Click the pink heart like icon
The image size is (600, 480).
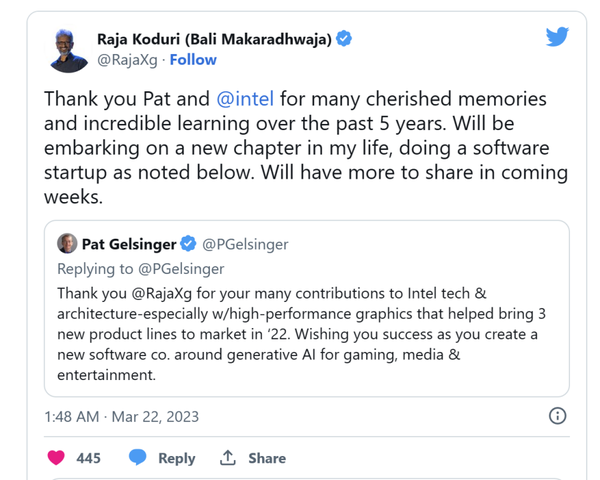coord(57,457)
